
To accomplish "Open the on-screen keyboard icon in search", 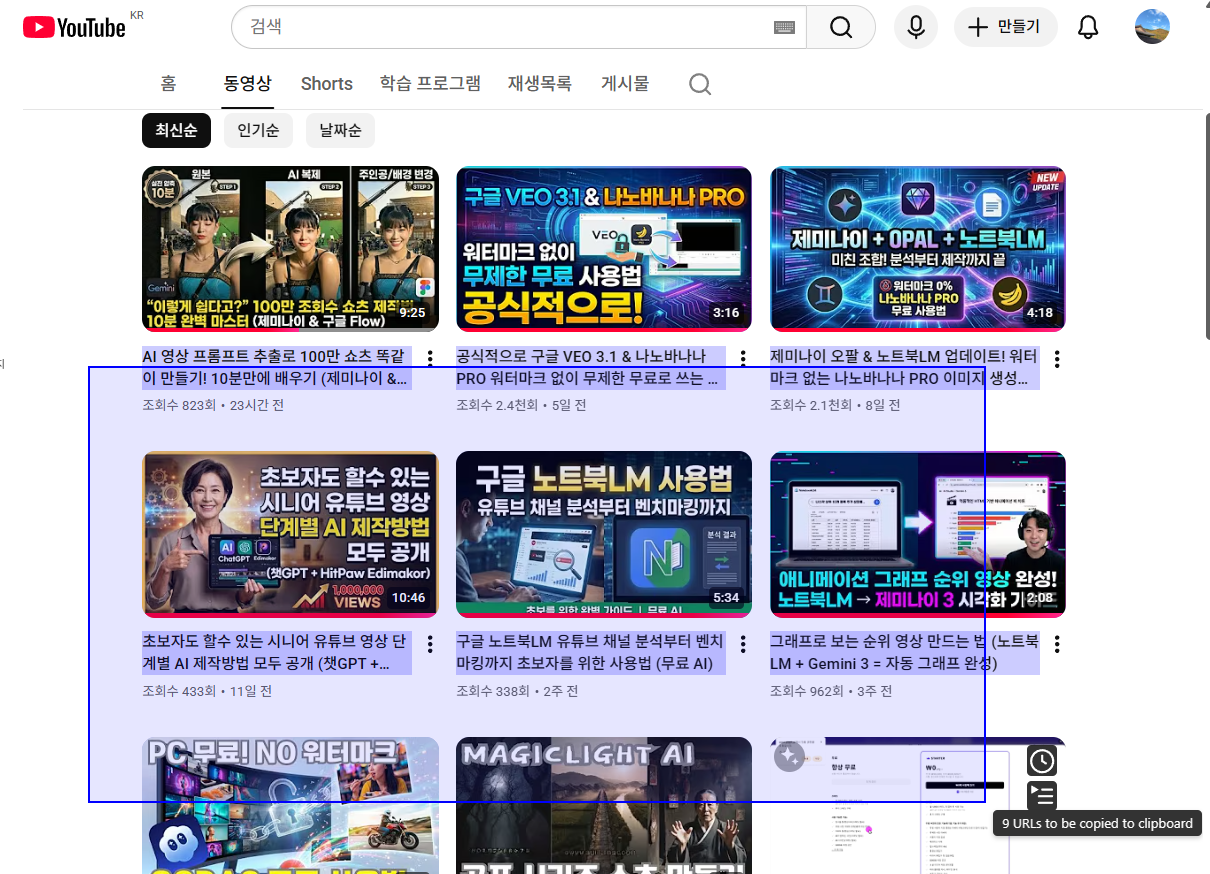I will point(785,27).
